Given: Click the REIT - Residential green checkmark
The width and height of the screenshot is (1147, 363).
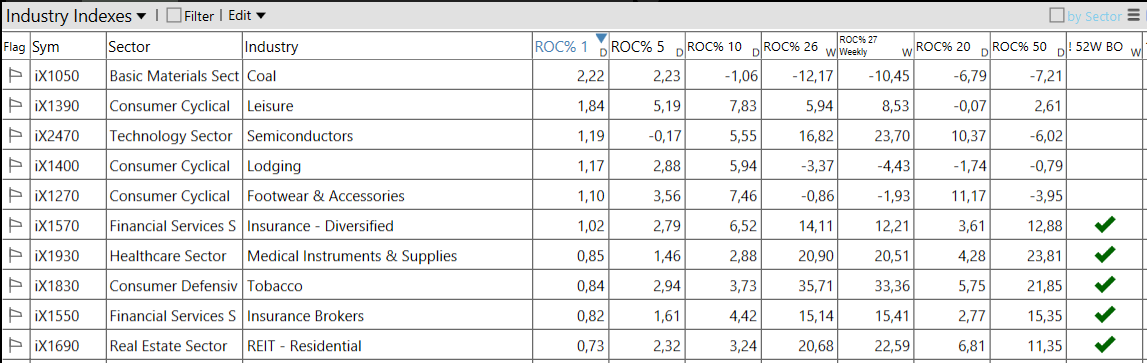Looking at the screenshot, I should 1105,344.
